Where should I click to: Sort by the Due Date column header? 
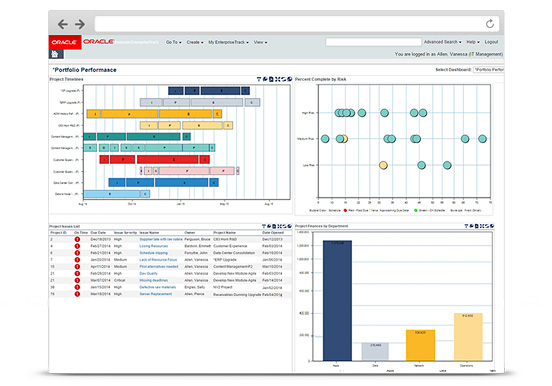click(98, 233)
